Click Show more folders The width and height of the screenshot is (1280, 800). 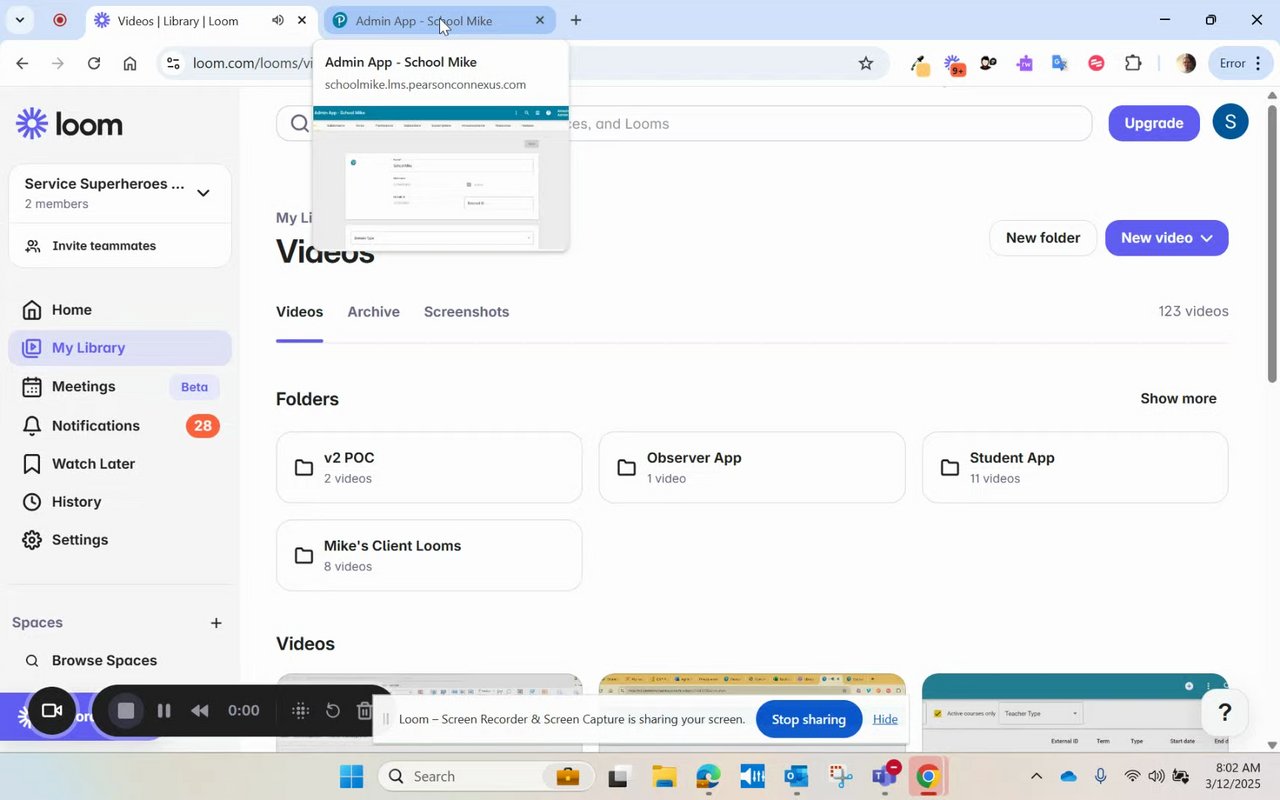click(x=1178, y=399)
